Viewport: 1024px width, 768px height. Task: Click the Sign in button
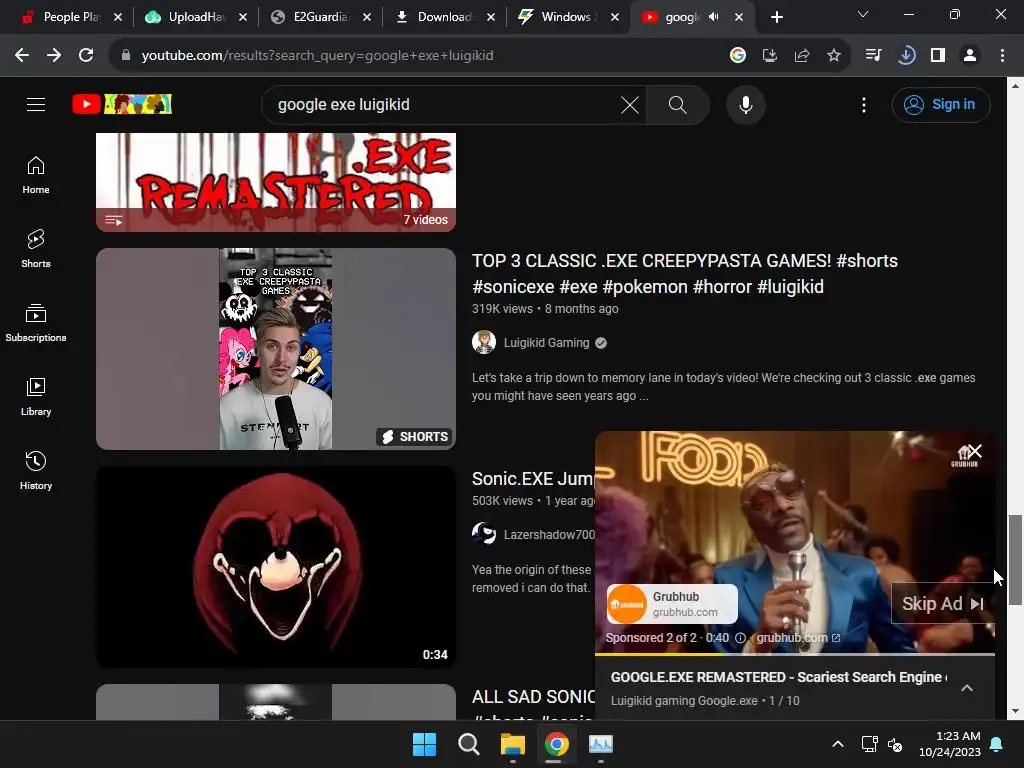[x=940, y=104]
